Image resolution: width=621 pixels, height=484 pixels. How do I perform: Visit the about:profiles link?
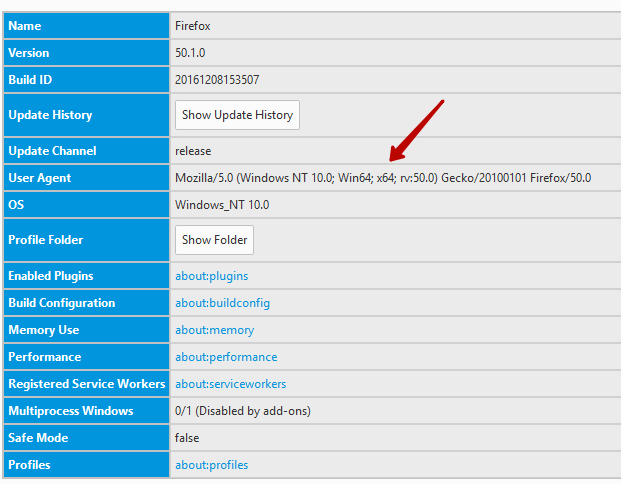pyautogui.click(x=211, y=465)
